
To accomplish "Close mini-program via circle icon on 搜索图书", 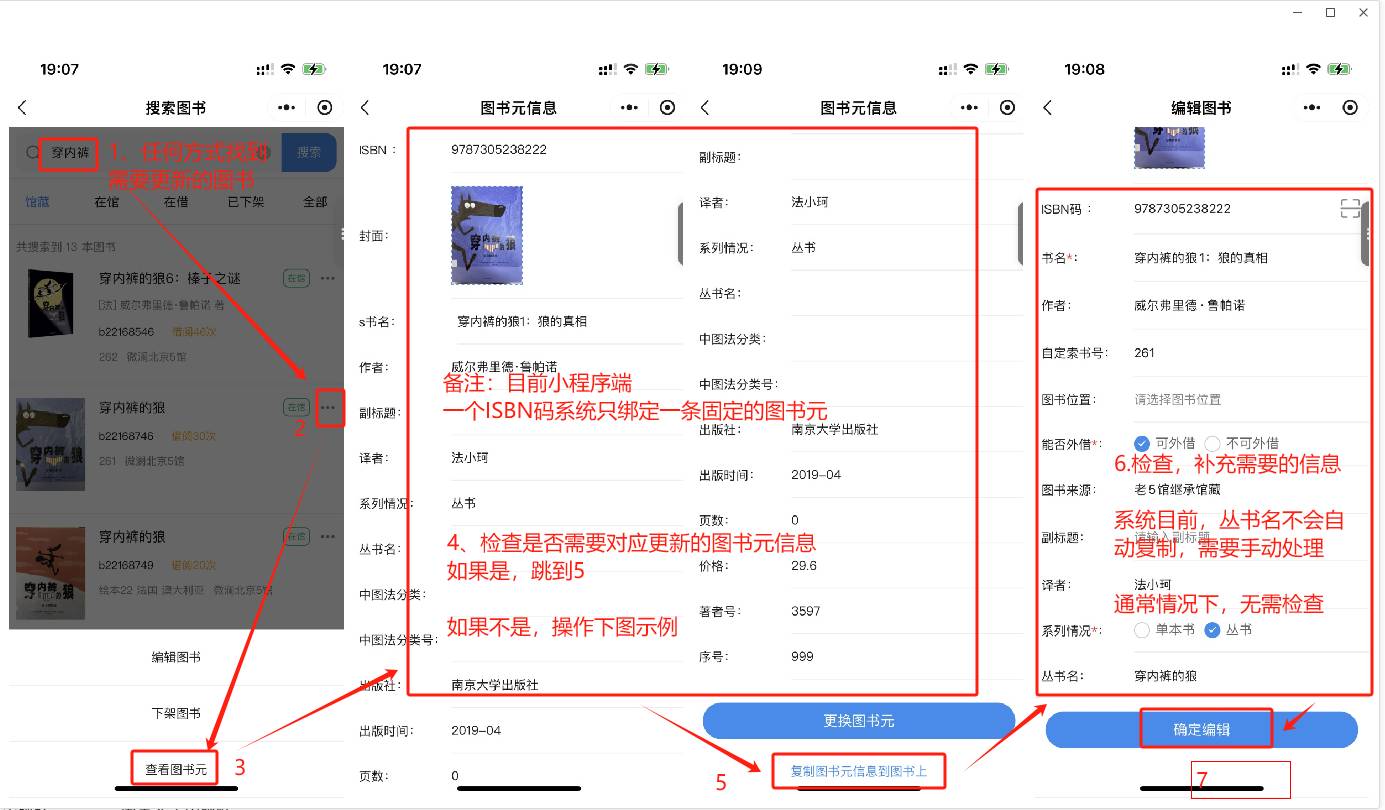I will pyautogui.click(x=325, y=108).
